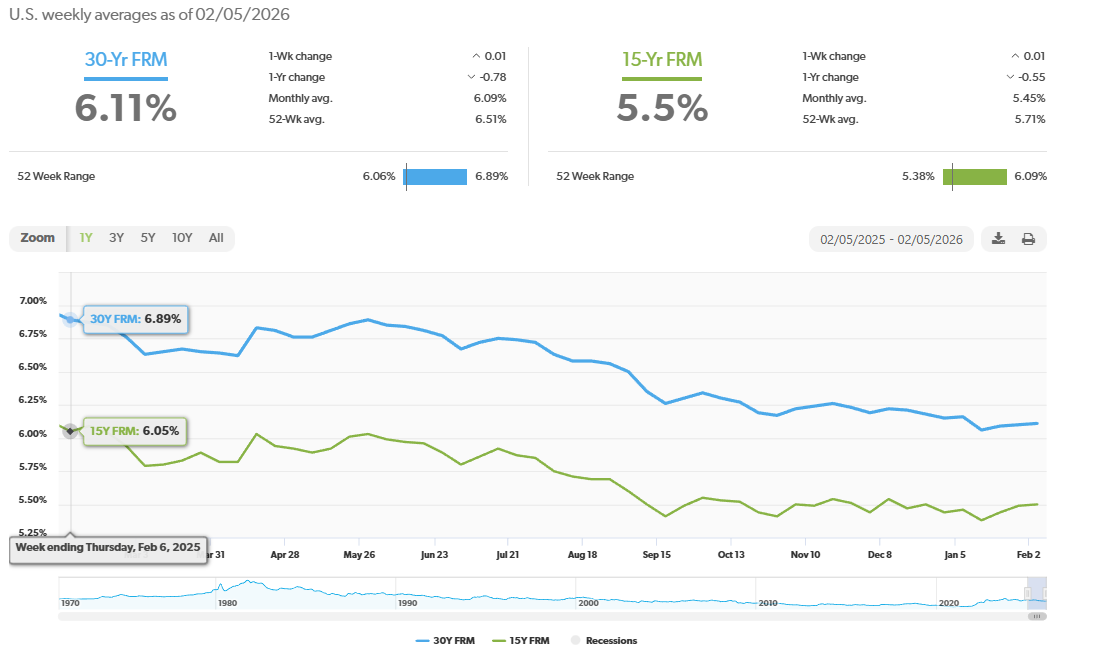Show All available history
The height and width of the screenshot is (664, 1111).
click(x=216, y=238)
